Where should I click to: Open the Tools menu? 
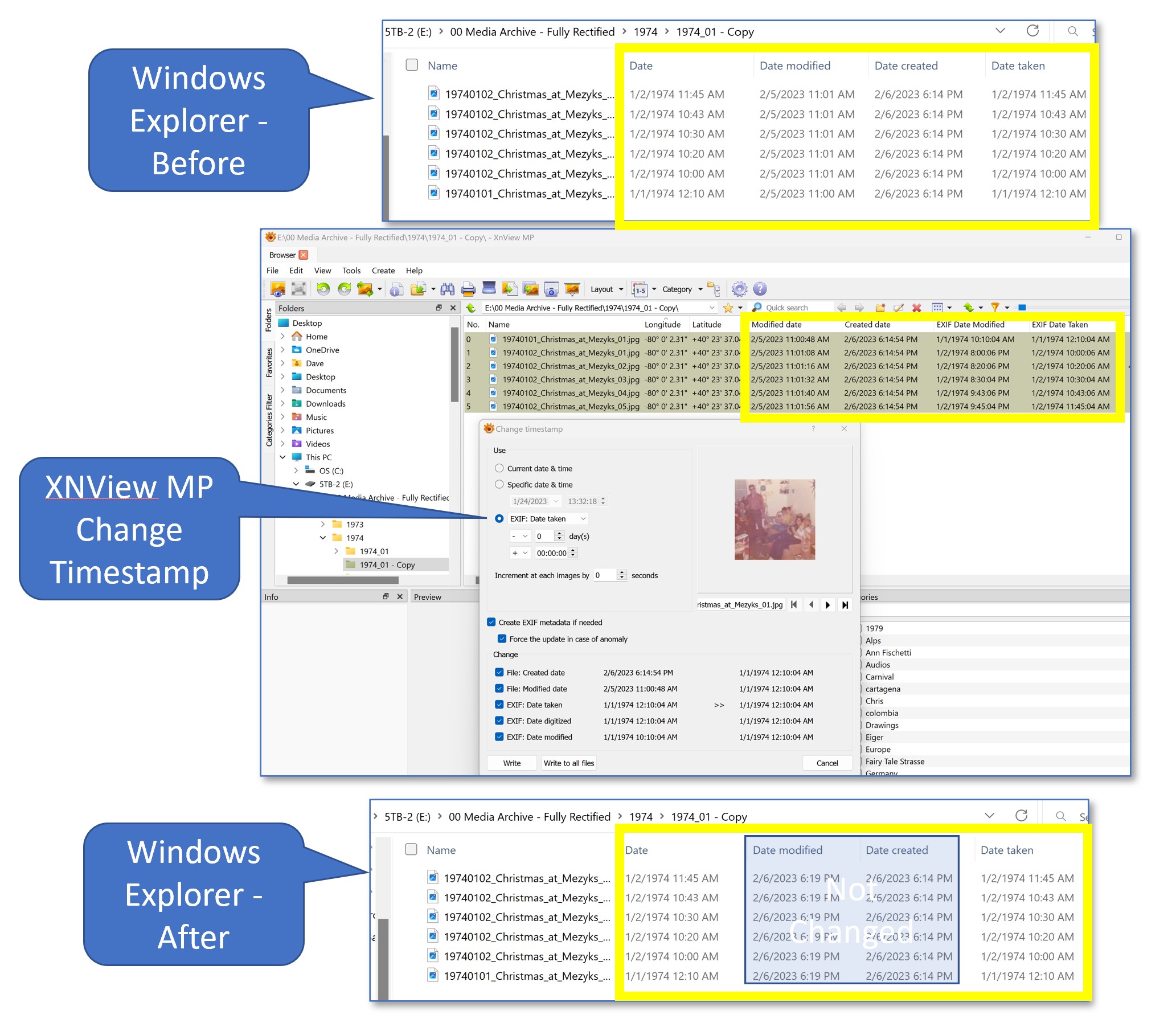tap(351, 271)
